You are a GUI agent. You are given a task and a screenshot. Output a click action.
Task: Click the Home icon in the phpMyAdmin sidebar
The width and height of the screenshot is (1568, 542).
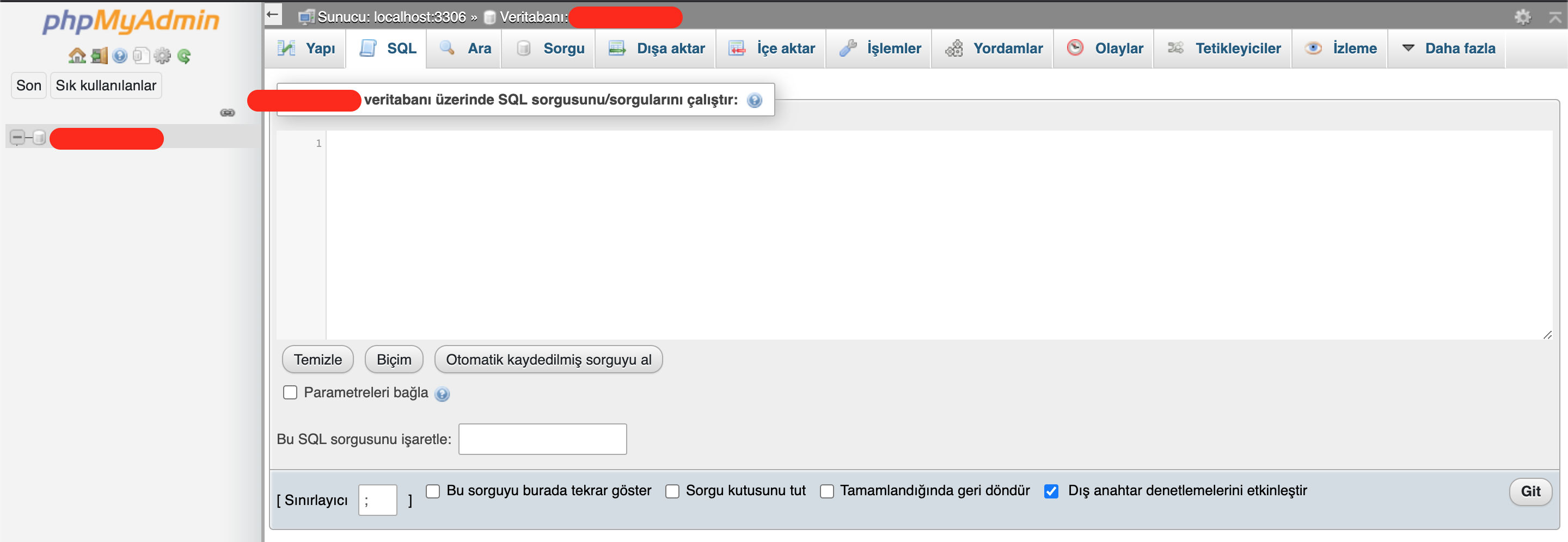coord(77,56)
